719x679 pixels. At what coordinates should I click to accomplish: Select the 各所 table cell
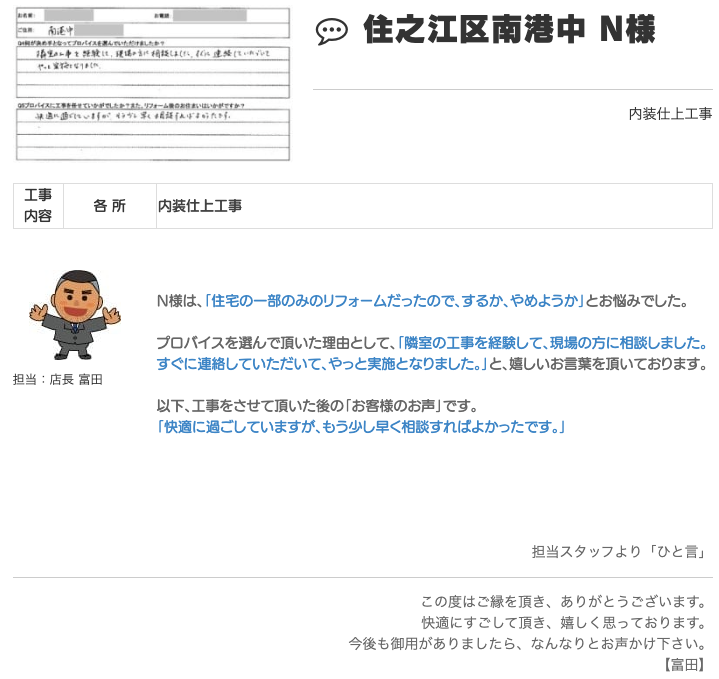point(109,206)
